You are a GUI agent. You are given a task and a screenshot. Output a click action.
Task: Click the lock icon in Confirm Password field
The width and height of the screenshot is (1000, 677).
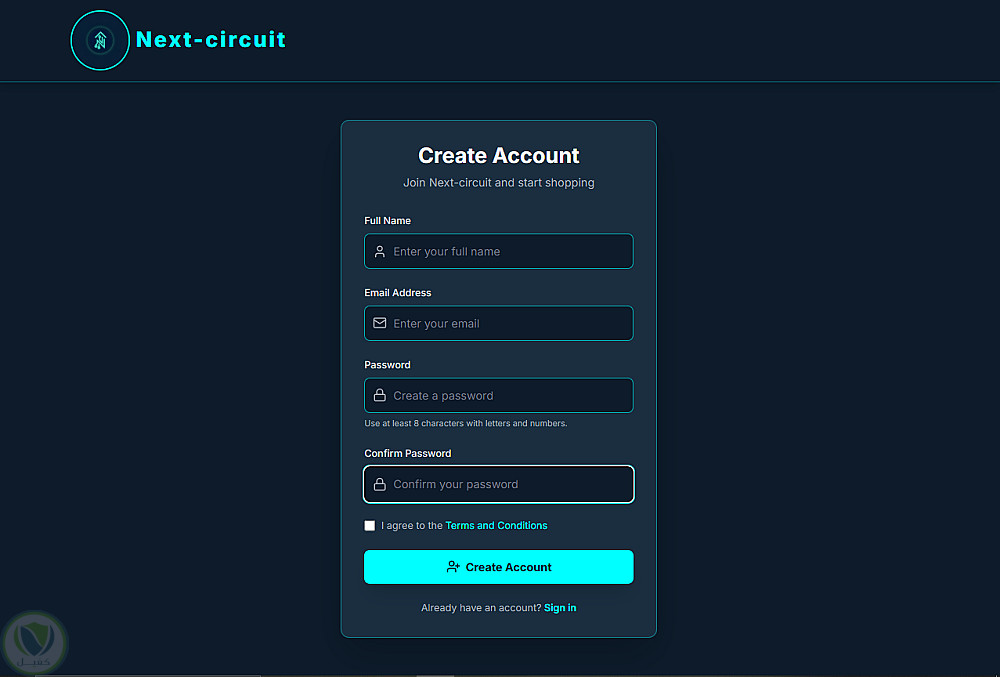point(380,485)
